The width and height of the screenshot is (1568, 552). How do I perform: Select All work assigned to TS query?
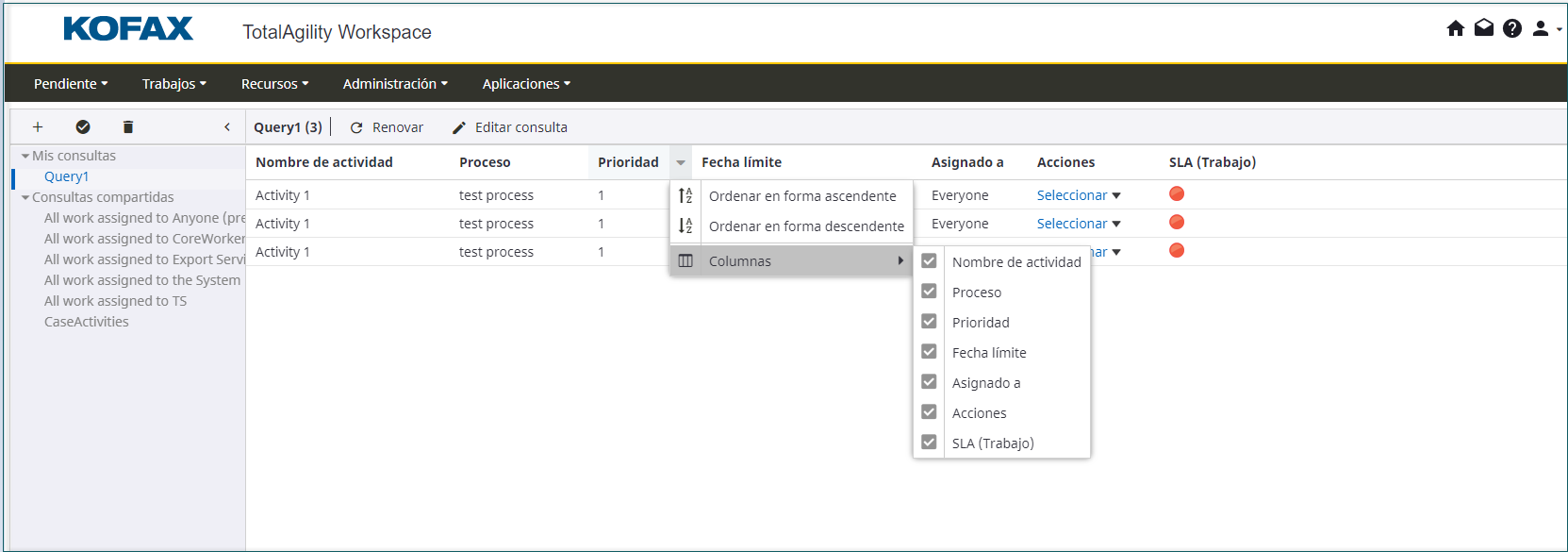tap(115, 301)
